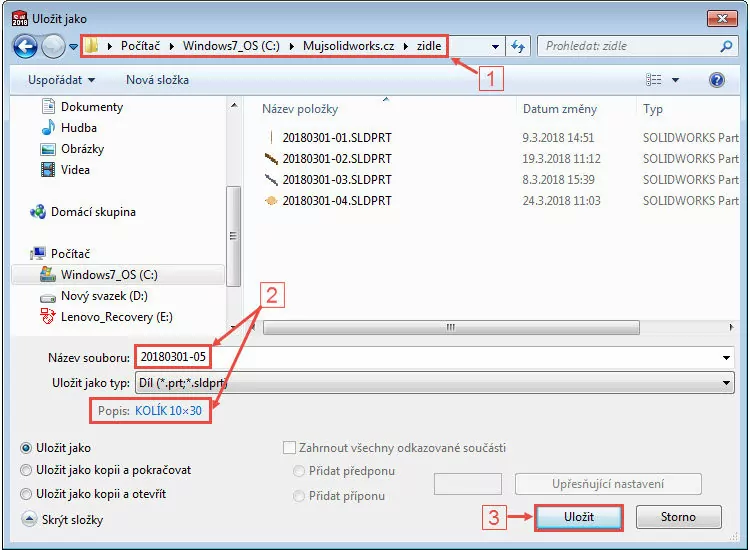Image resolution: width=750 pixels, height=550 pixels.
Task: Click the Název souboru filename field
Action: (x=435, y=357)
